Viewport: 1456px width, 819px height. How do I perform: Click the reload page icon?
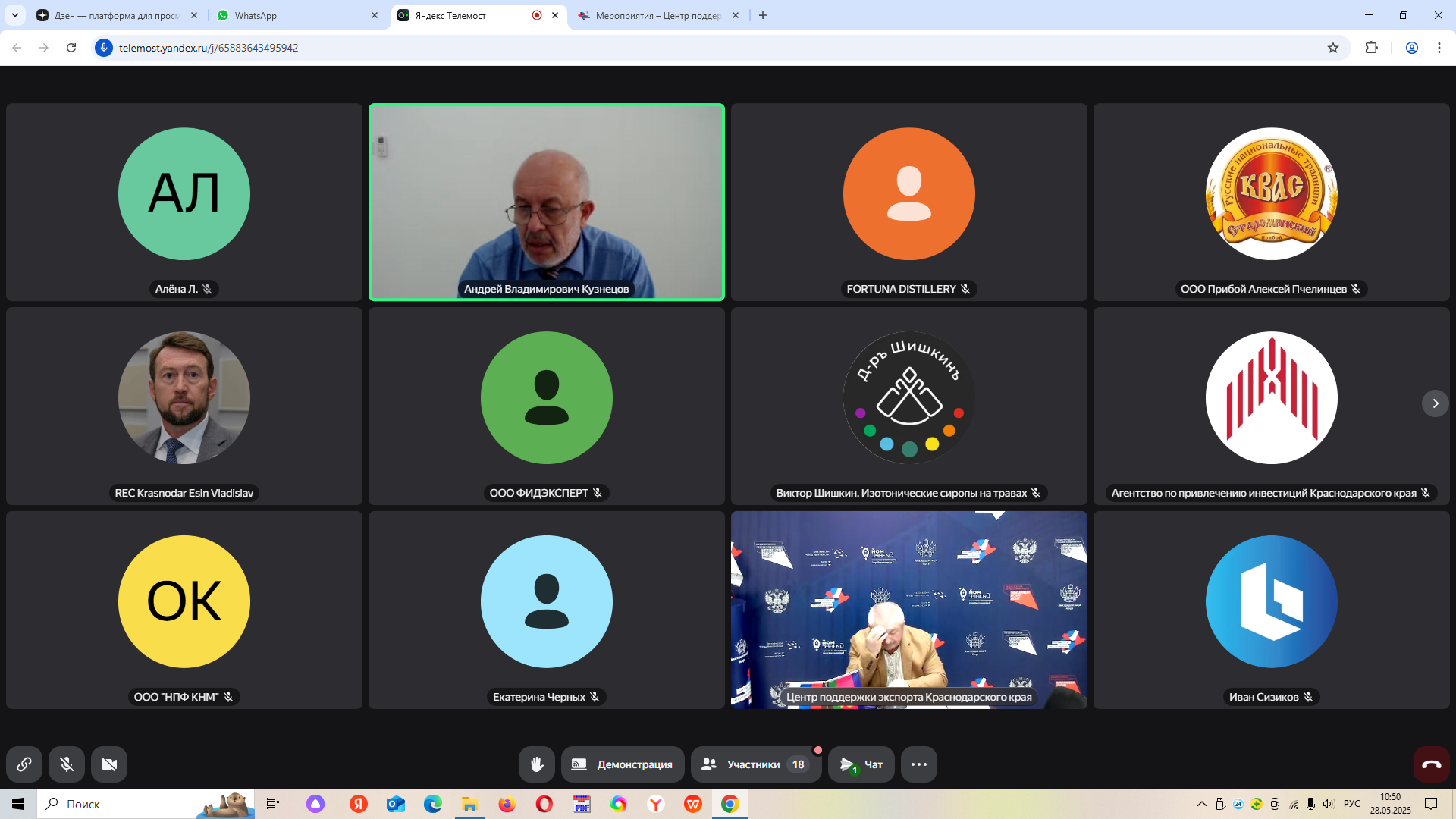[x=71, y=47]
